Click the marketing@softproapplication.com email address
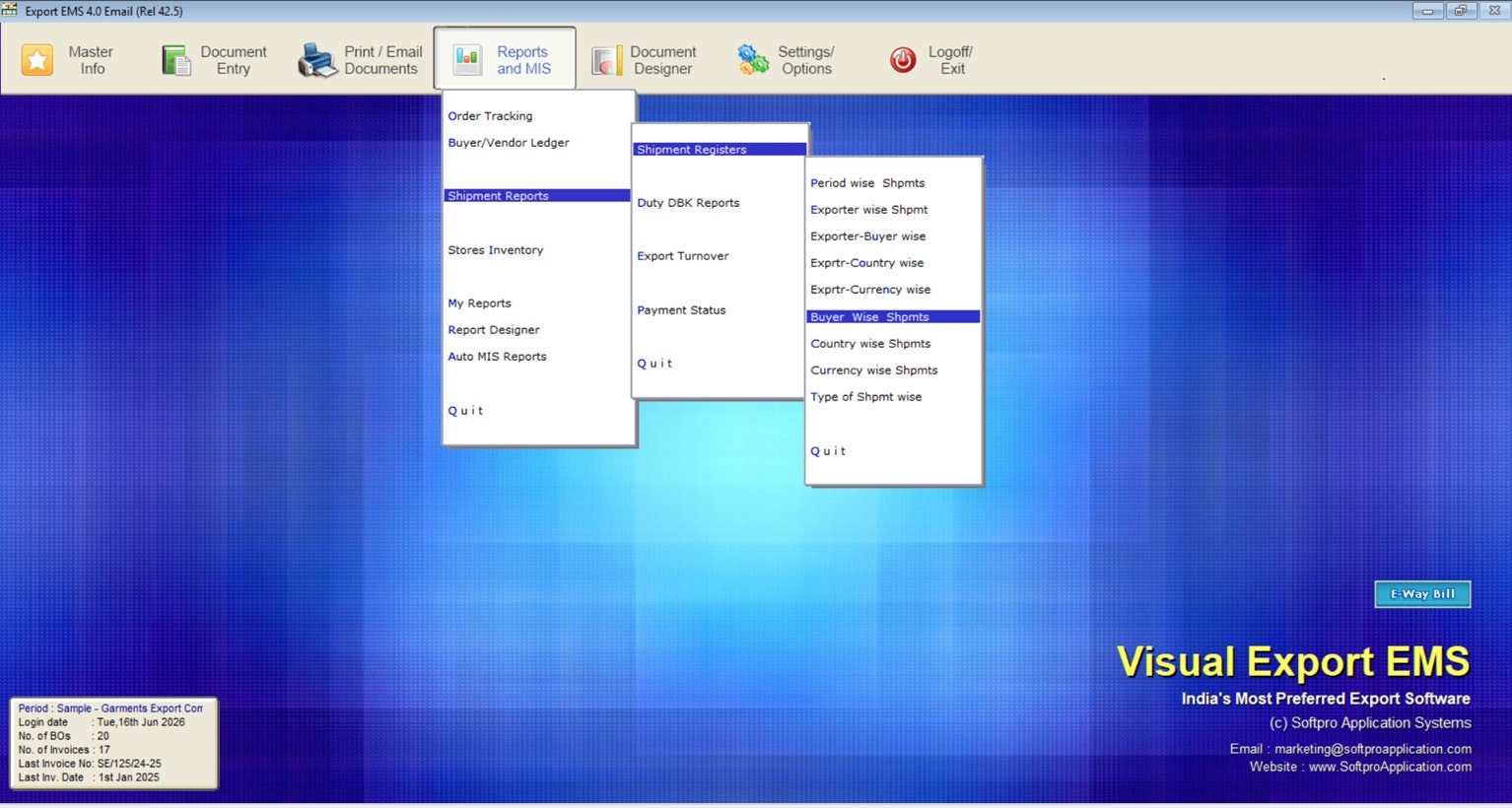1512x808 pixels. (1373, 749)
